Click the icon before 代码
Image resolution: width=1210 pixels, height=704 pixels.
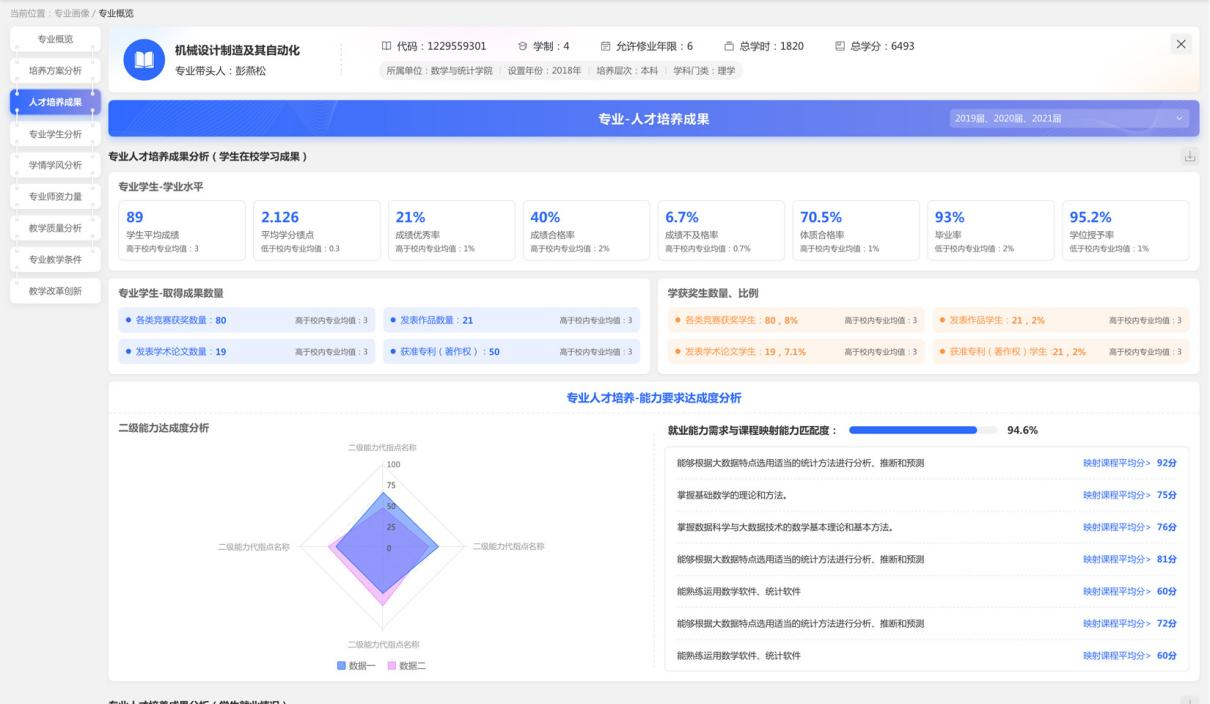[386, 46]
